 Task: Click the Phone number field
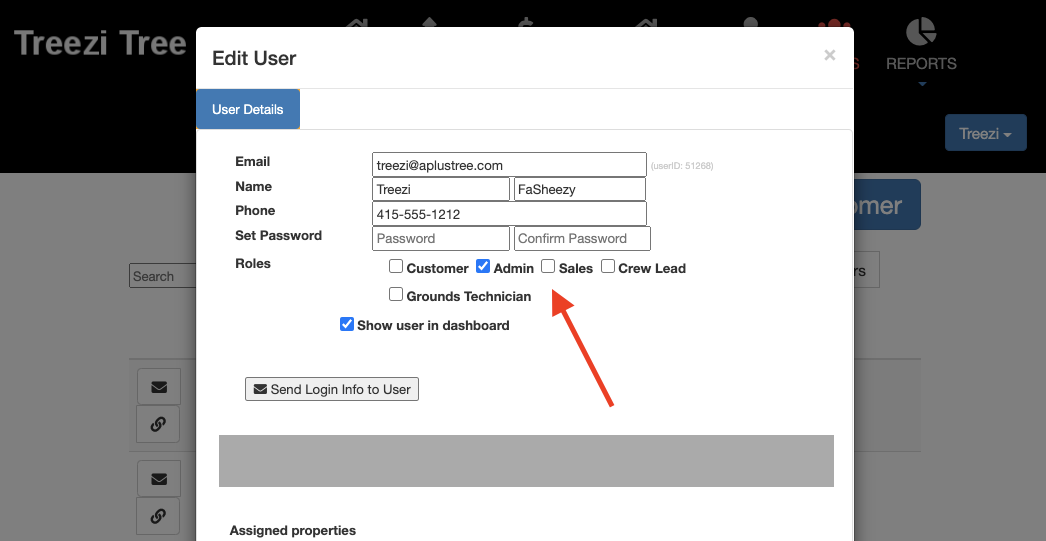tap(509, 214)
